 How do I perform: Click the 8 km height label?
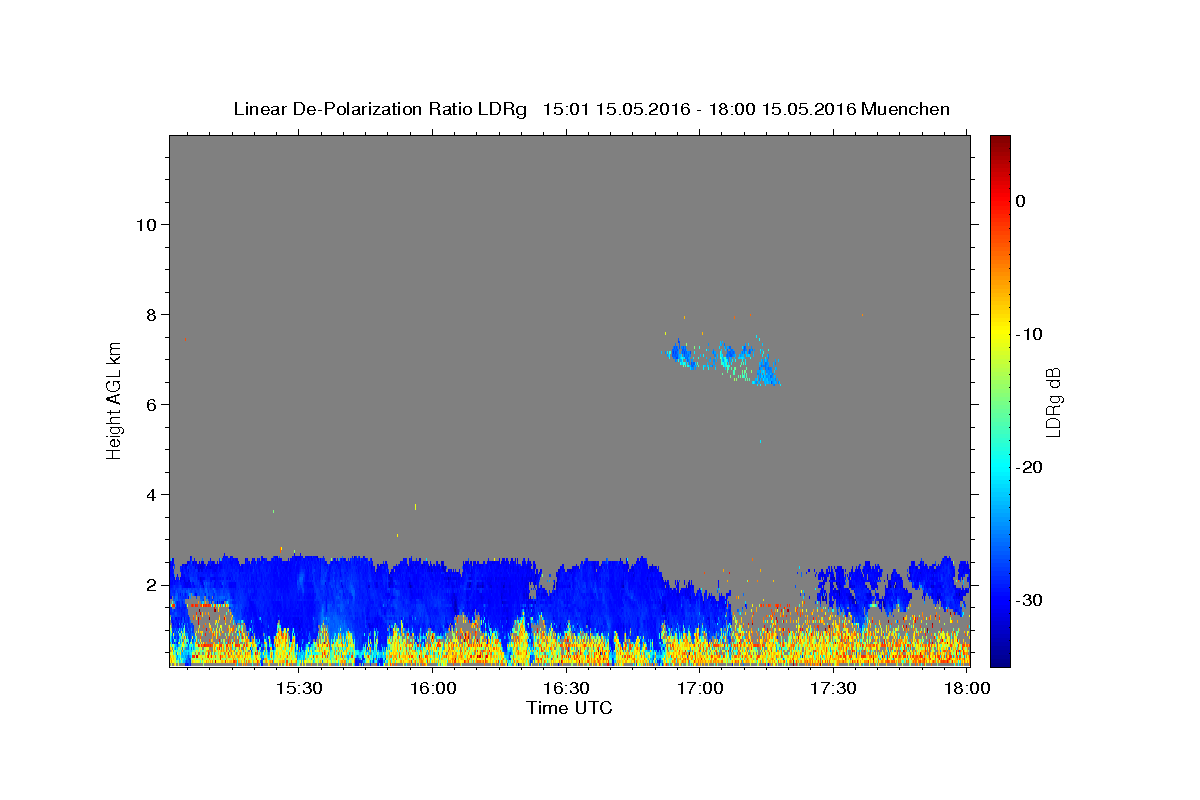click(x=149, y=315)
